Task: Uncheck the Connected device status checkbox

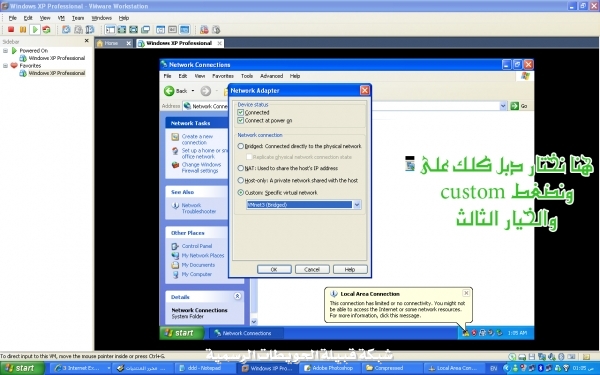Action: (x=240, y=112)
